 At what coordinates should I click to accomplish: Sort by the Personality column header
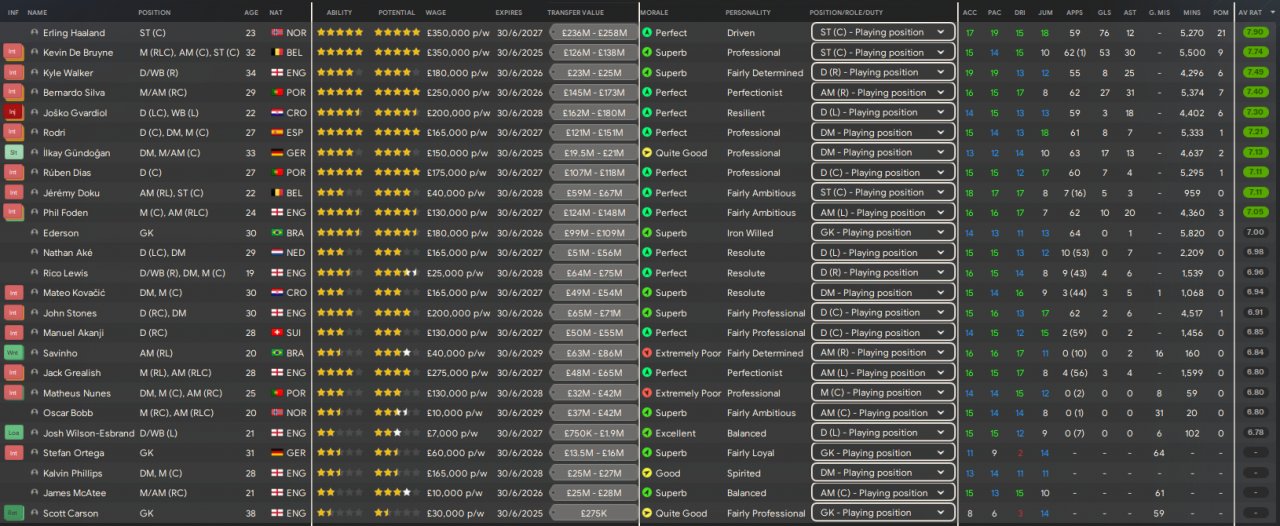tap(748, 12)
